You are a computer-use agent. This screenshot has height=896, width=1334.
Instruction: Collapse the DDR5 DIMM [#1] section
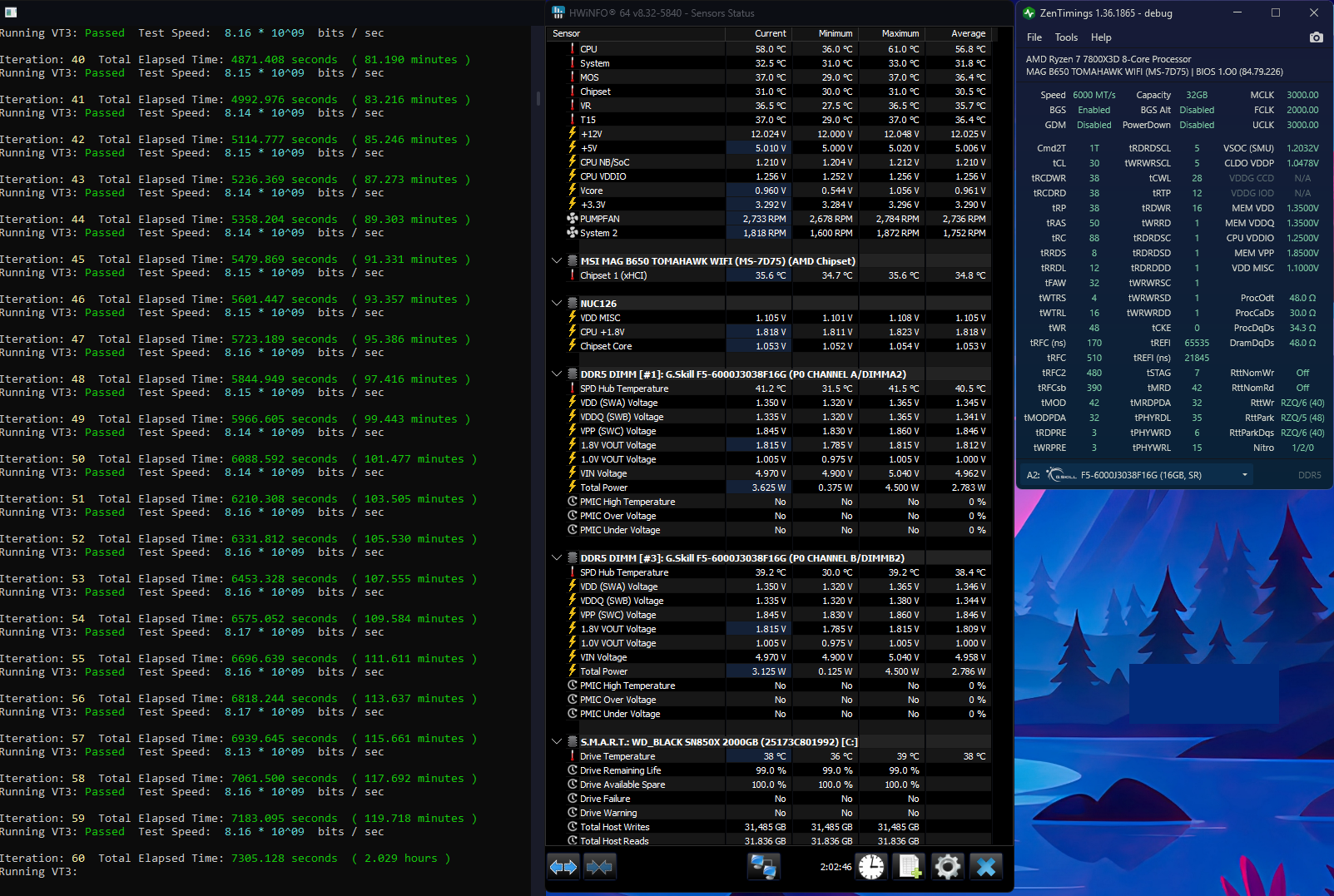(557, 374)
